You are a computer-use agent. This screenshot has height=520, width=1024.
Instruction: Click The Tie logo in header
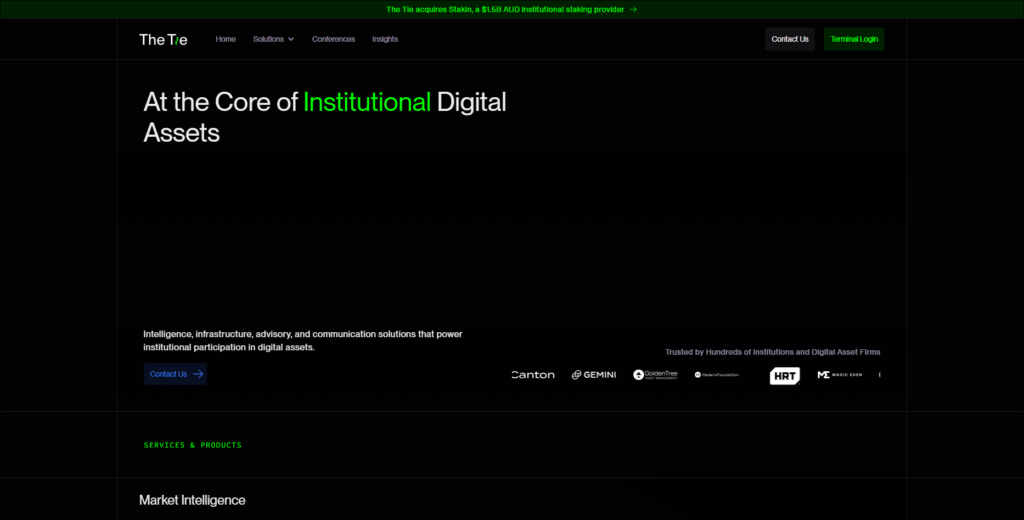pyautogui.click(x=163, y=39)
